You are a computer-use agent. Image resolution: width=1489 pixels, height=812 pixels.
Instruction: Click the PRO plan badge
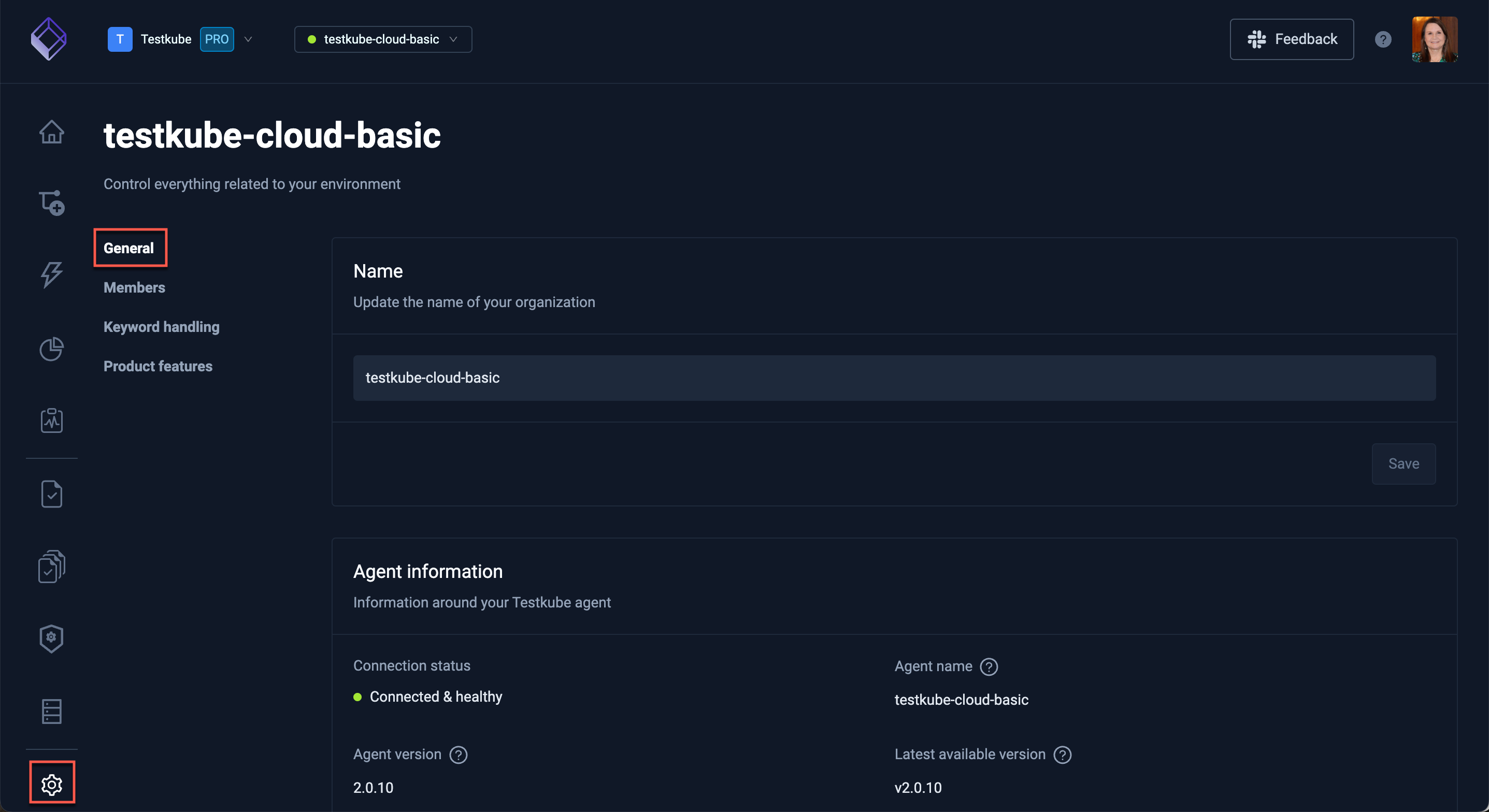217,39
